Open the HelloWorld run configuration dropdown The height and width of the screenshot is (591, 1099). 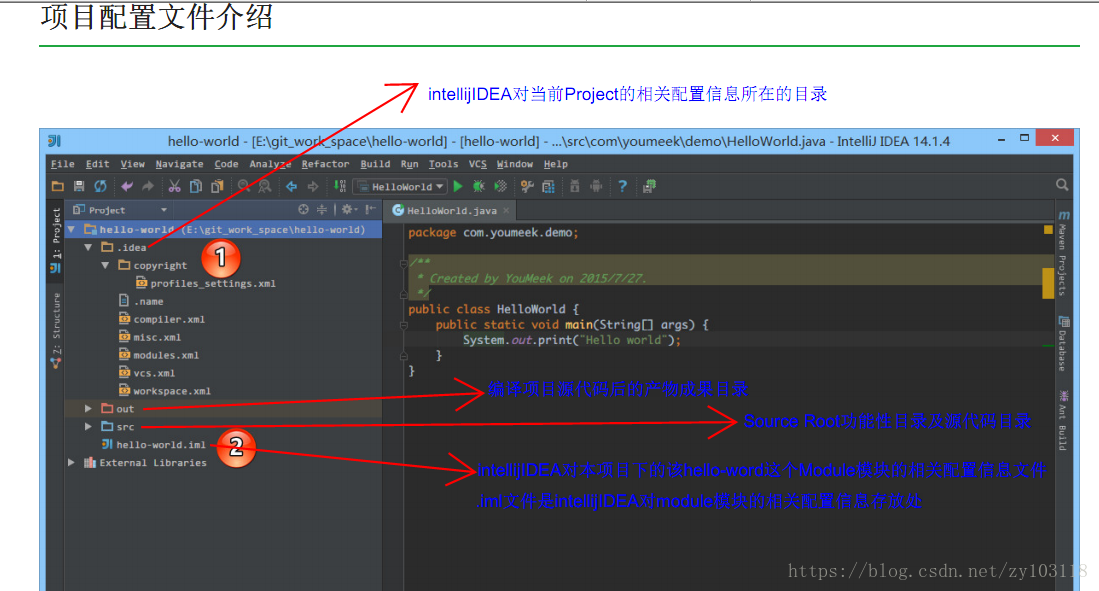click(x=401, y=186)
